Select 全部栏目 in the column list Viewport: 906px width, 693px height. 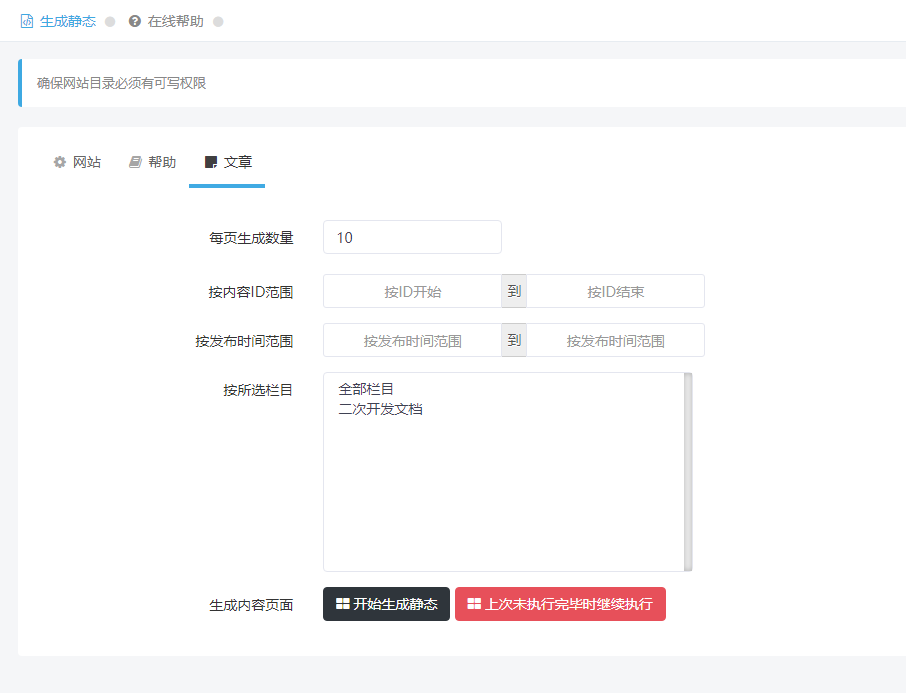(x=366, y=389)
